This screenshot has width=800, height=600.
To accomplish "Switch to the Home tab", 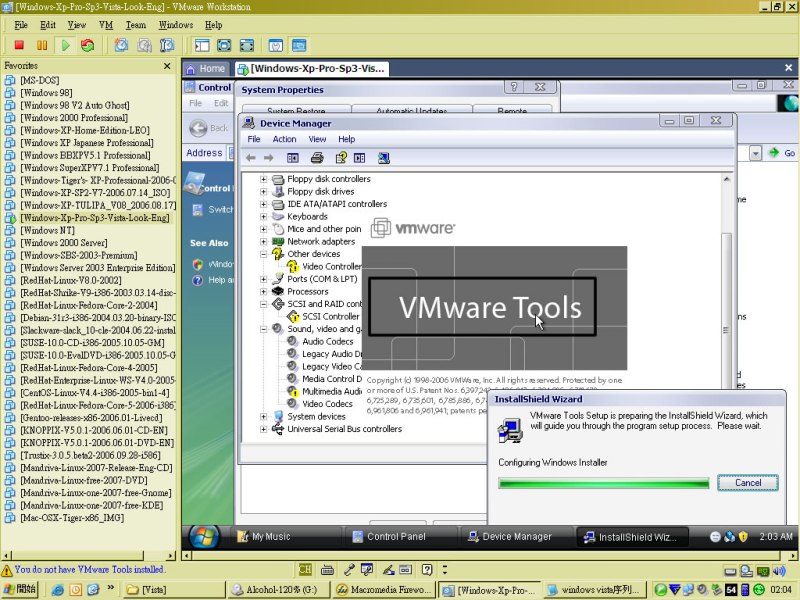I will tap(206, 68).
